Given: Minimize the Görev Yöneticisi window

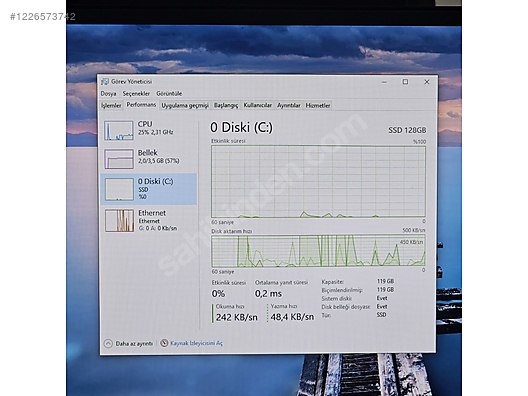Looking at the screenshot, I should pyautogui.click(x=384, y=82).
